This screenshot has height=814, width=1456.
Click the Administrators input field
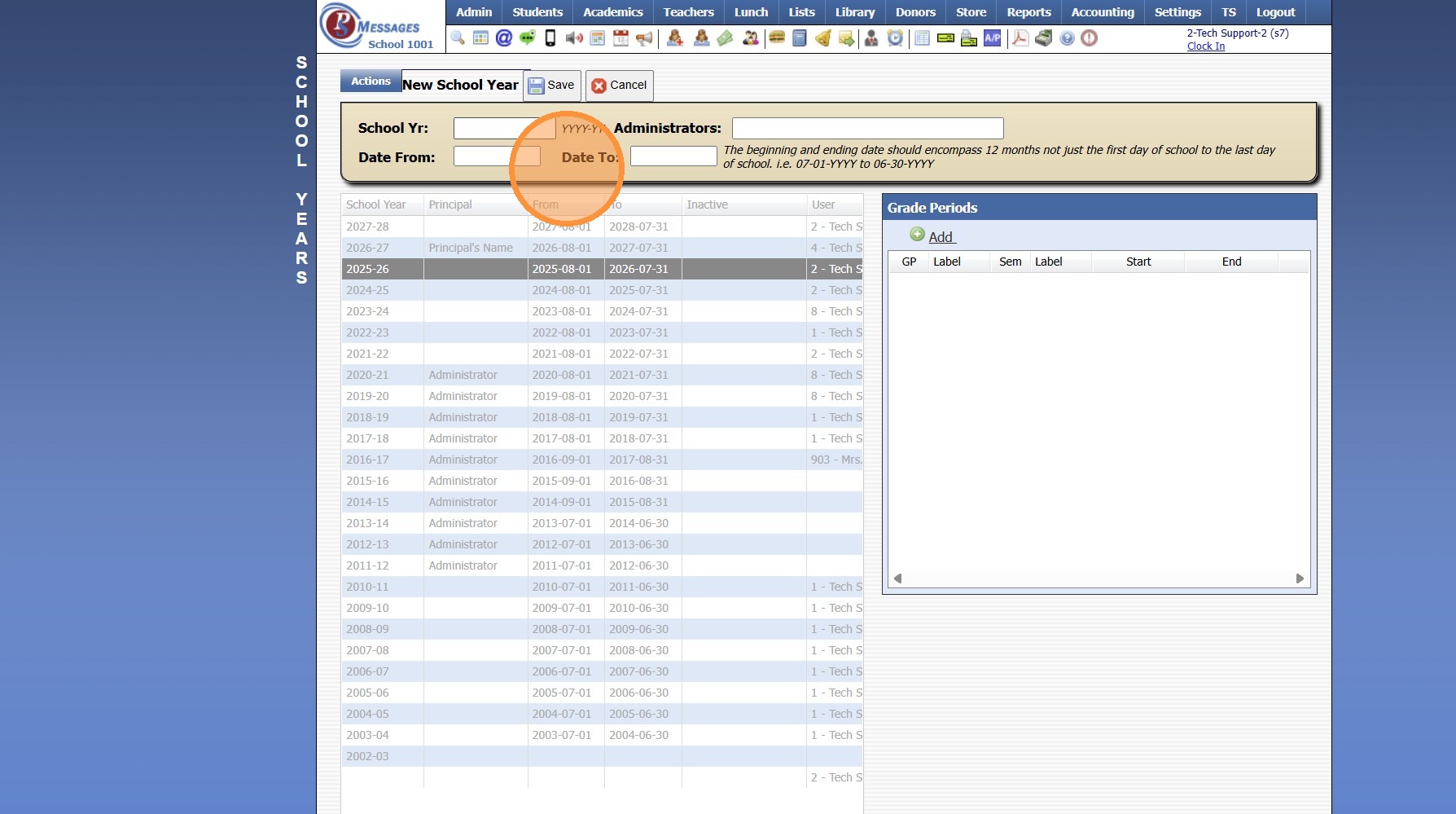pos(867,129)
